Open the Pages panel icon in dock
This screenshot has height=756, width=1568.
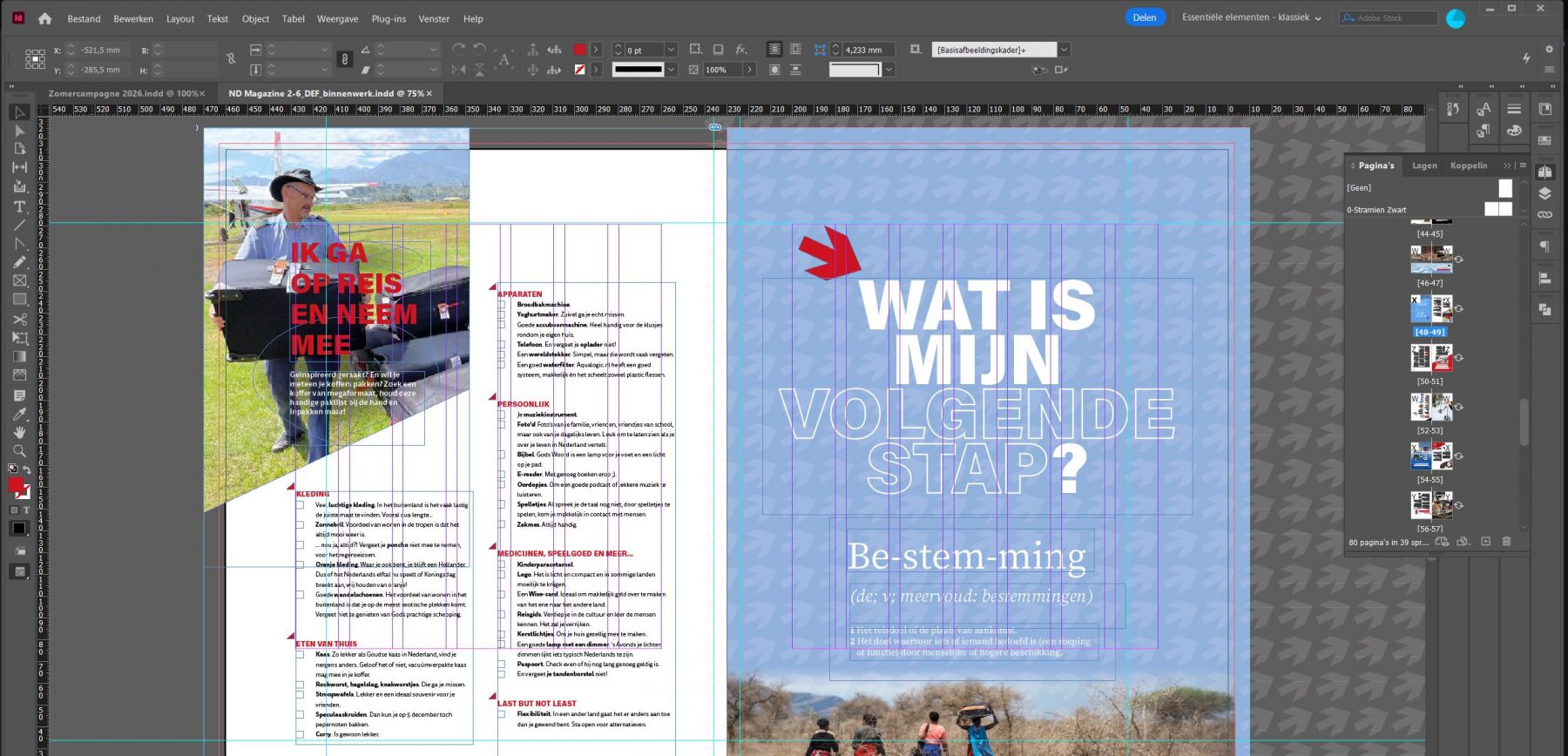point(1544,172)
